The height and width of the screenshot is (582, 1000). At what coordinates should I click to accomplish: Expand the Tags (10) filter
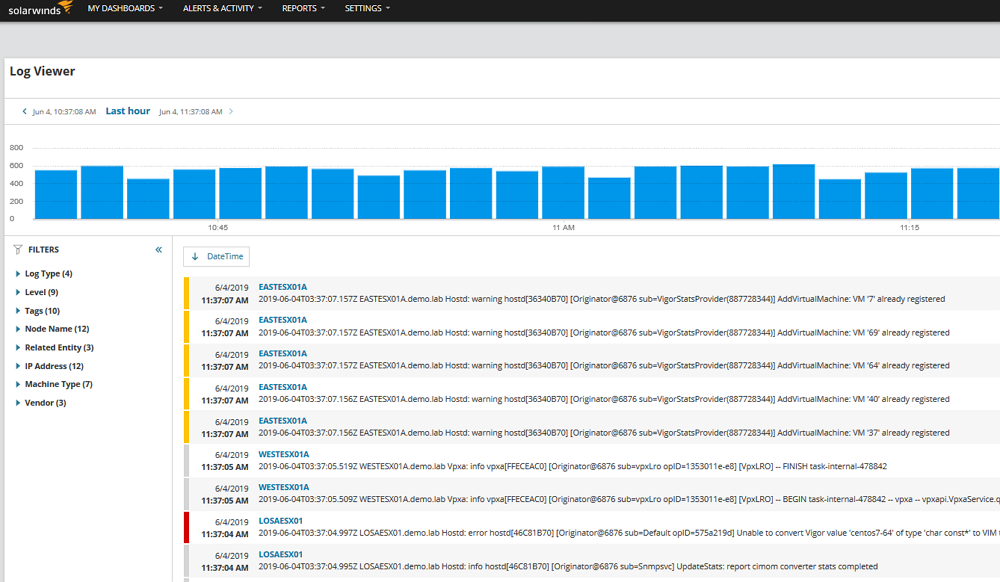pos(38,310)
